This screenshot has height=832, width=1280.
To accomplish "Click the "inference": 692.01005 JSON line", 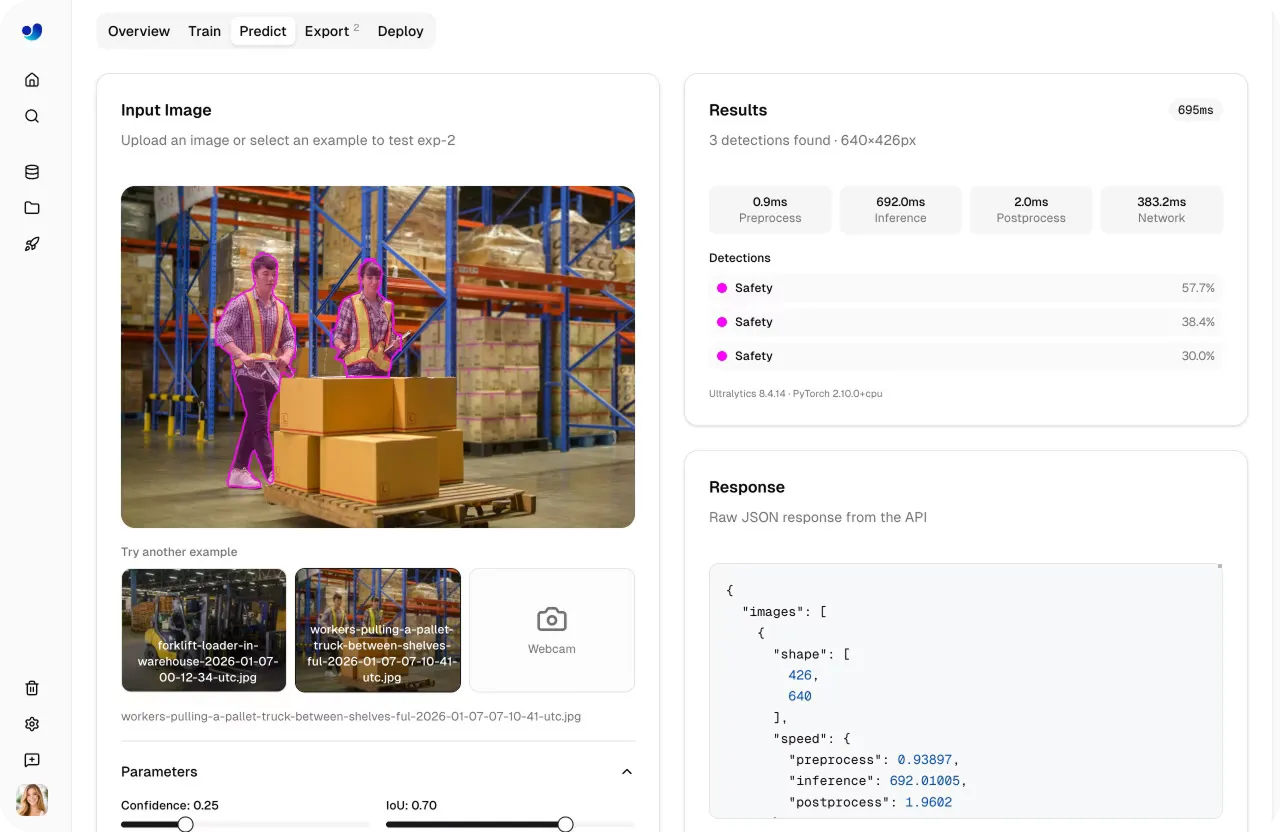I will [878, 781].
